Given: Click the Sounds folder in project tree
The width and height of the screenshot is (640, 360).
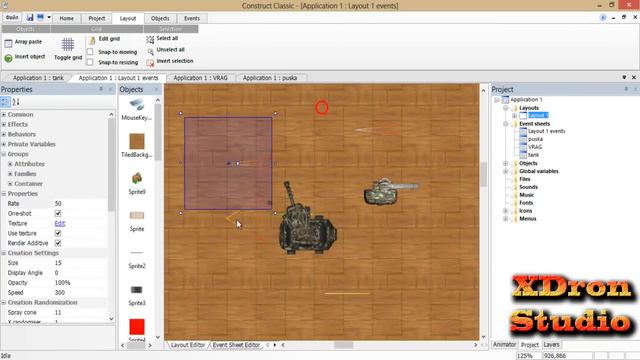Looking at the screenshot, I should (x=528, y=187).
